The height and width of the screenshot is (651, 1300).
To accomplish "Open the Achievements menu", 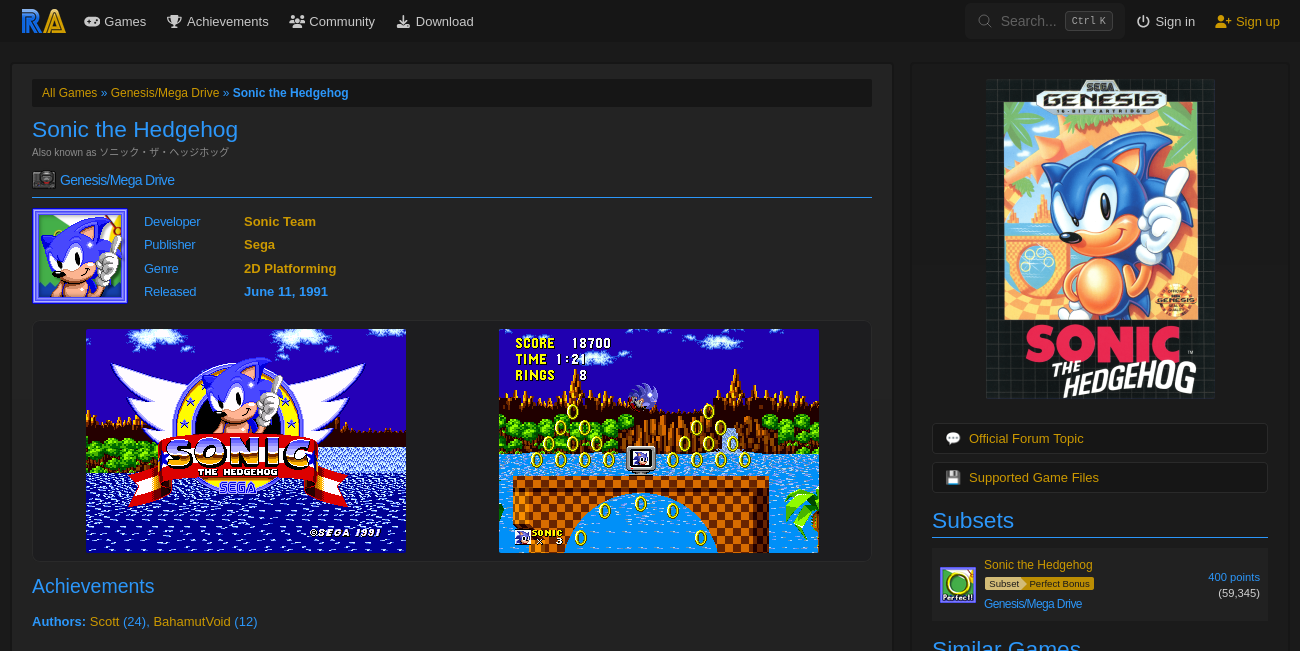I will coord(218,21).
